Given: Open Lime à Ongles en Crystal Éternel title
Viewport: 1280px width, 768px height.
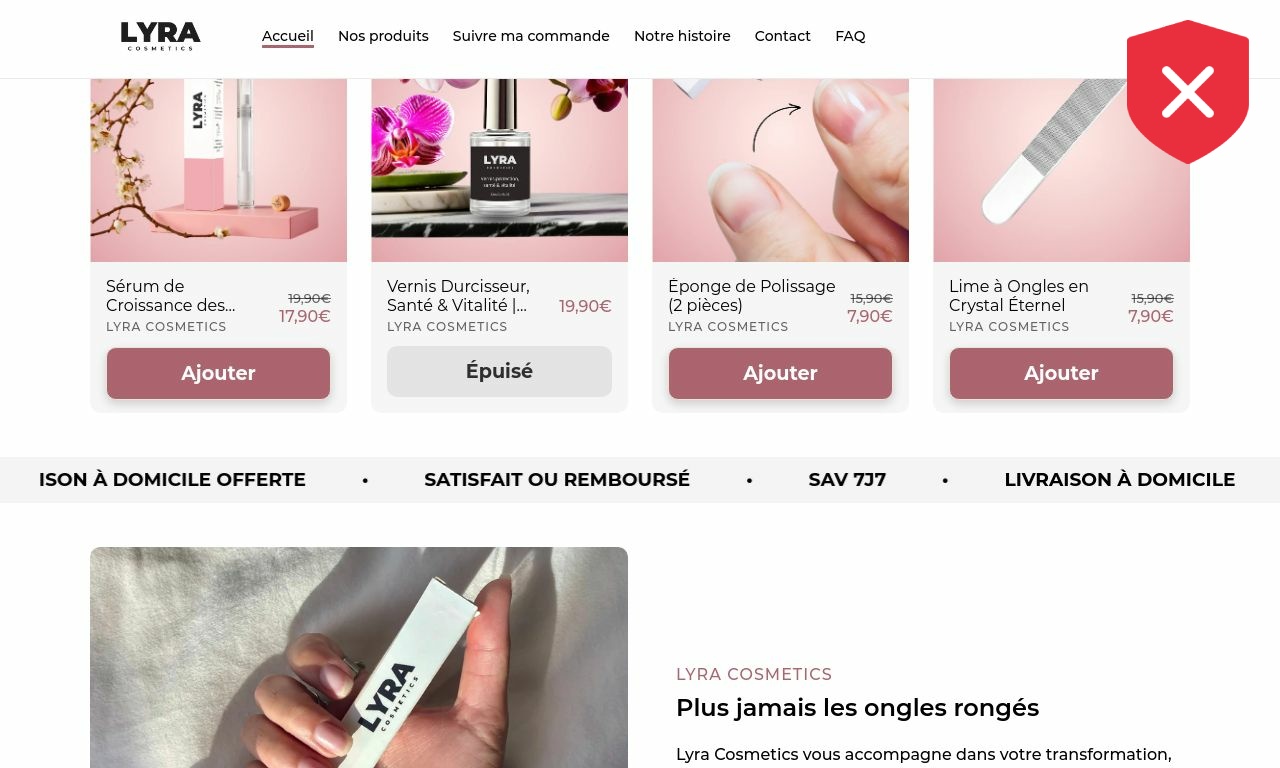Looking at the screenshot, I should point(1019,296).
